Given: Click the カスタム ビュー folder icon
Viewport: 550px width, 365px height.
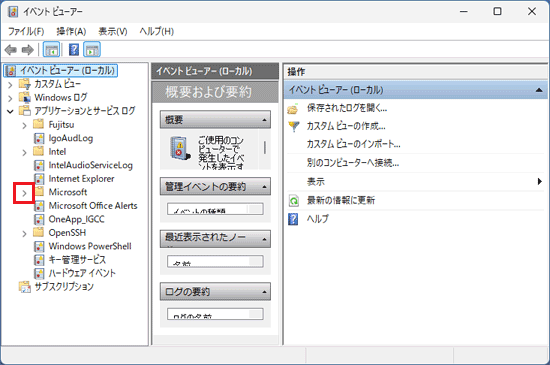Looking at the screenshot, I should [25, 84].
